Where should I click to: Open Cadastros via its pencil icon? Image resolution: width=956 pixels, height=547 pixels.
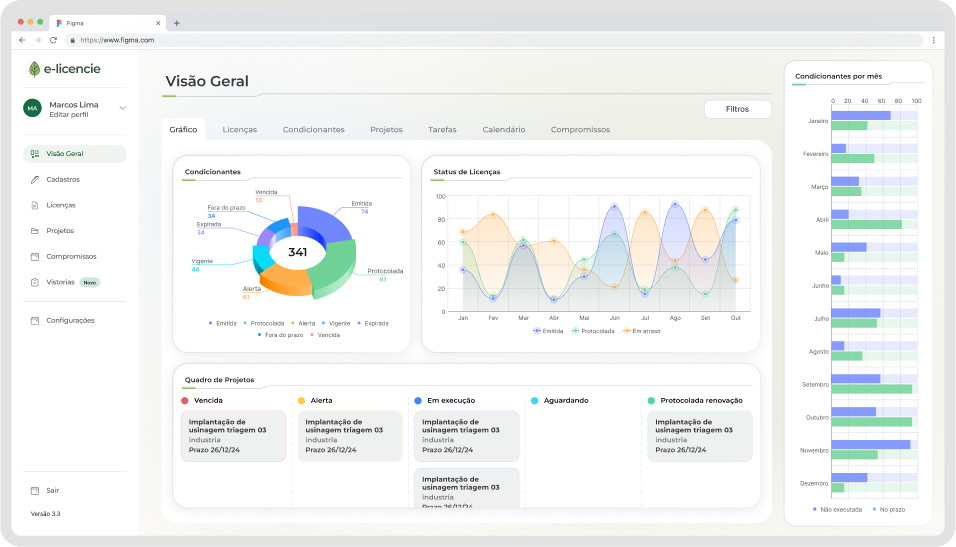pyautogui.click(x=35, y=180)
